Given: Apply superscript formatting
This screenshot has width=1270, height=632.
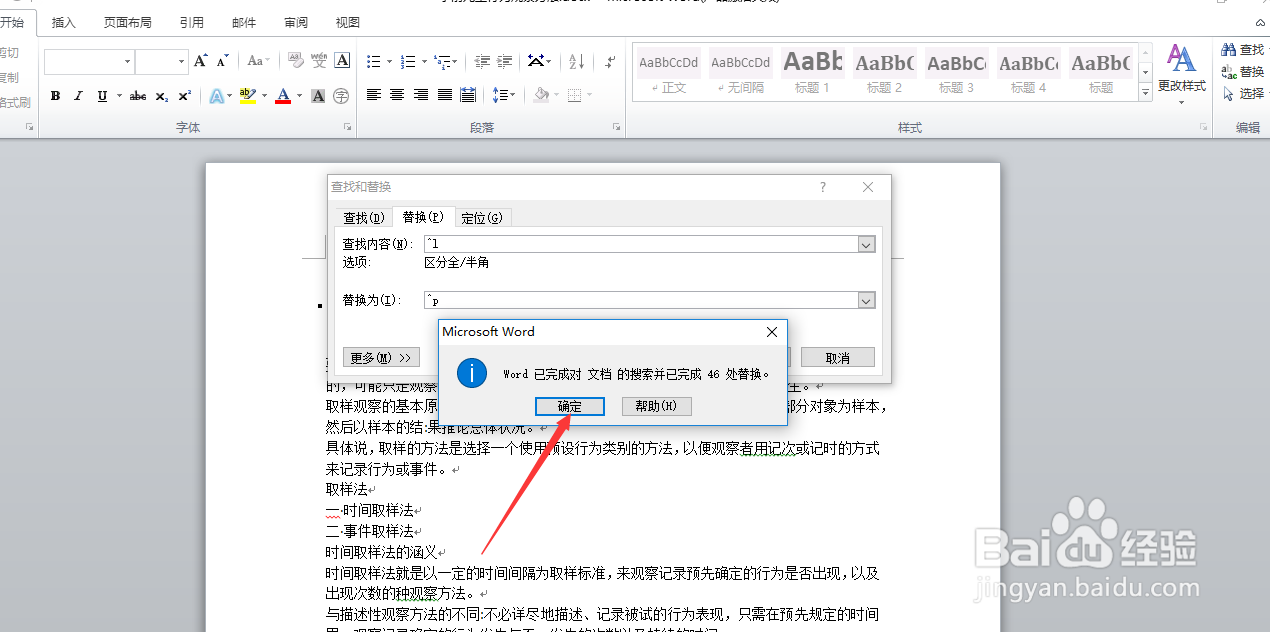Looking at the screenshot, I should point(184,96).
